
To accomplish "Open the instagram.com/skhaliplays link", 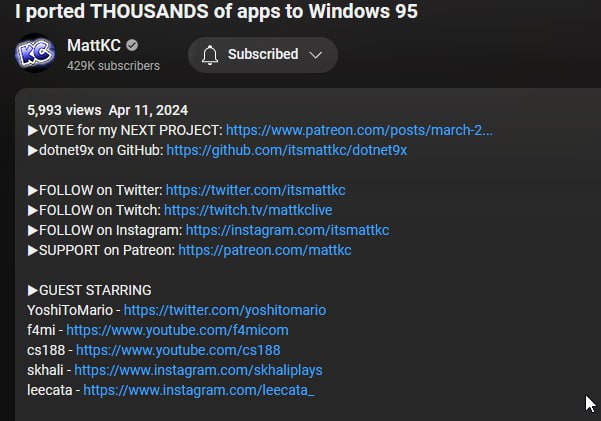I will point(198,370).
